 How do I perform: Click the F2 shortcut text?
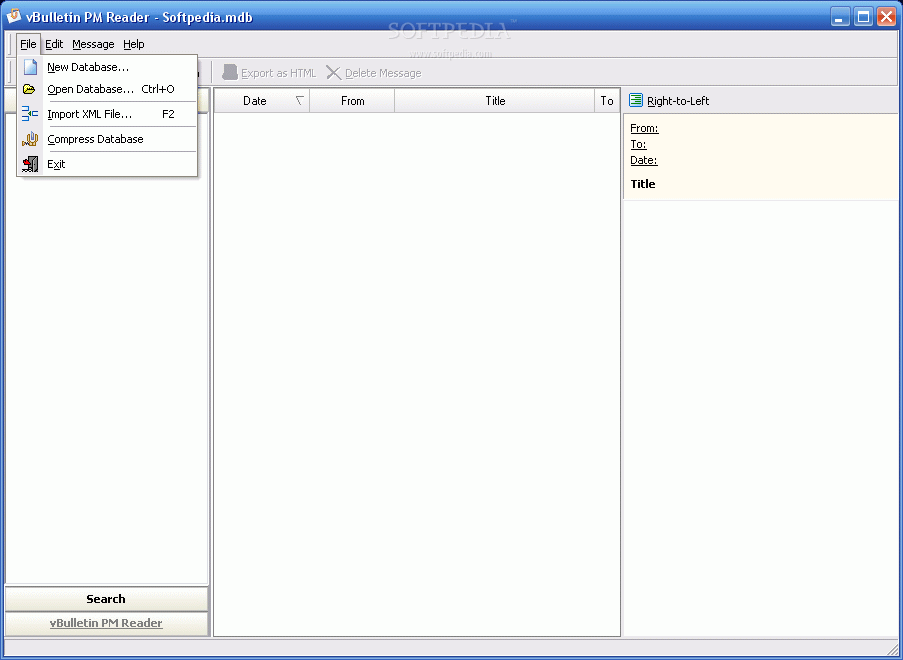[168, 114]
